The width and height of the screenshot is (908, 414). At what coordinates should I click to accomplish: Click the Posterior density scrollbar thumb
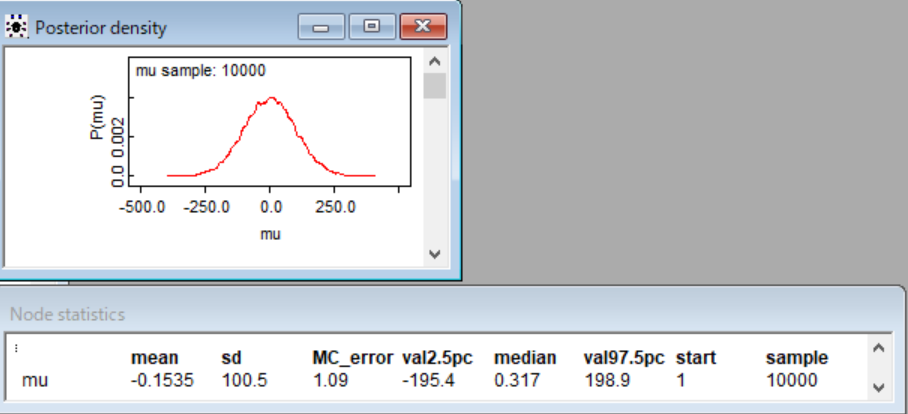coord(435,86)
